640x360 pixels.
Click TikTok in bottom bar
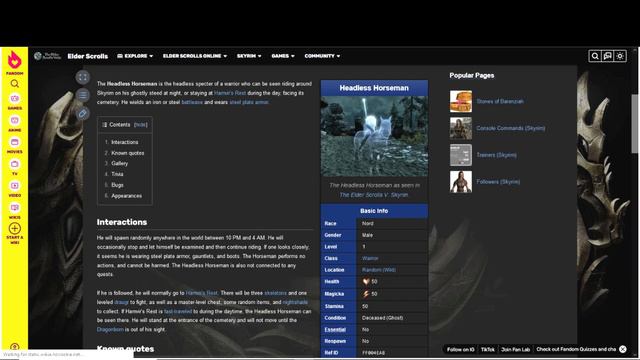(488, 349)
